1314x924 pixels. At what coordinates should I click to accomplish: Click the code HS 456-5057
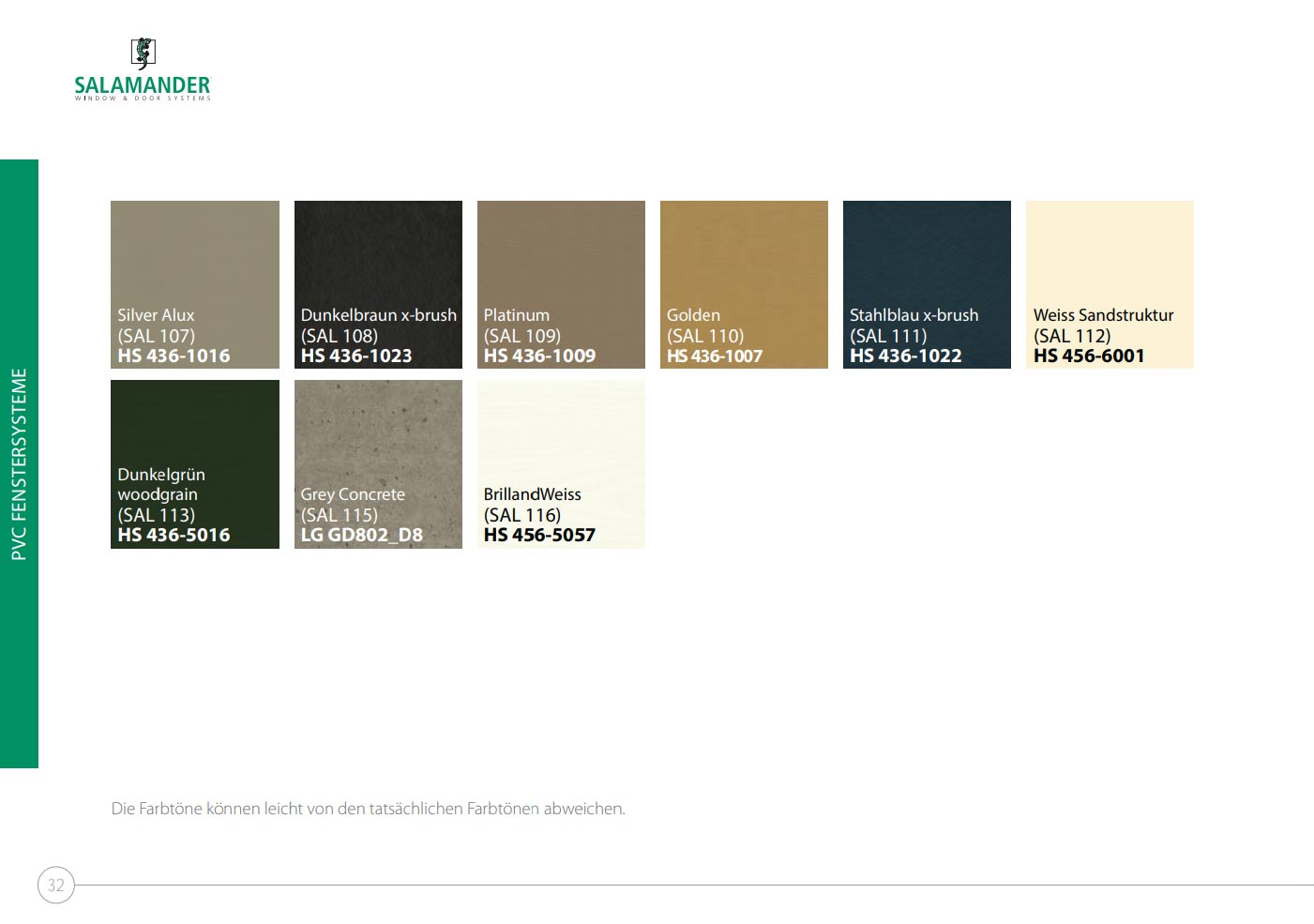pos(539,535)
